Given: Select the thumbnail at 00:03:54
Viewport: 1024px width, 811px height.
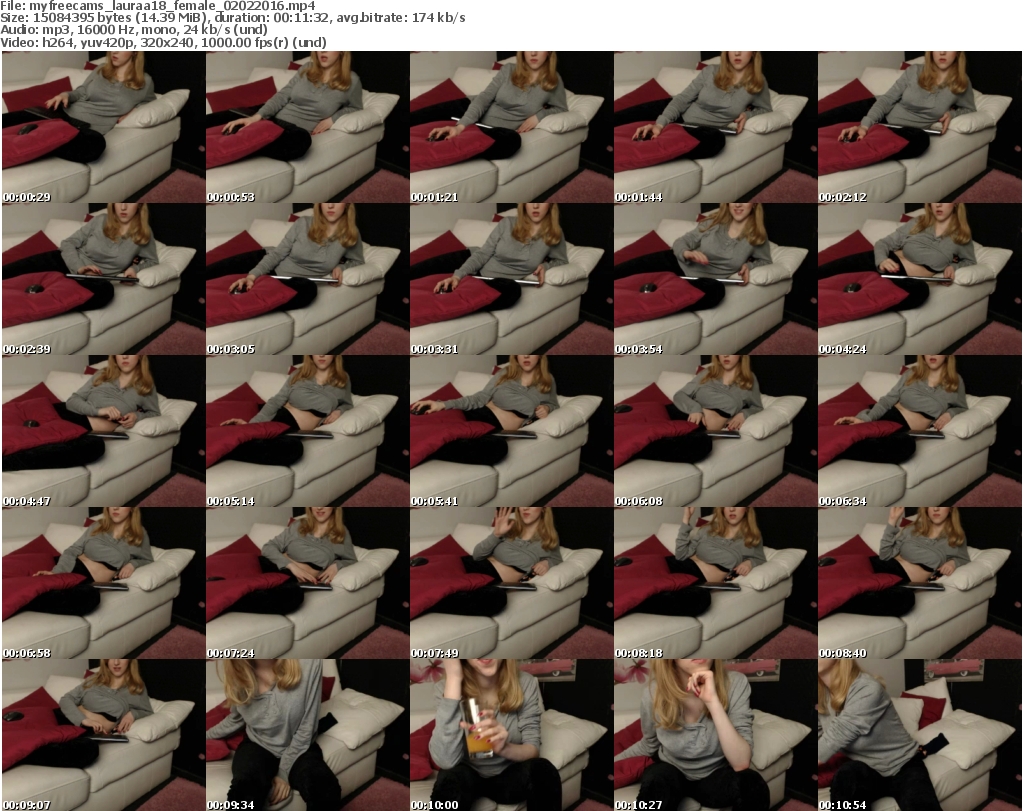Looking at the screenshot, I should click(x=715, y=279).
